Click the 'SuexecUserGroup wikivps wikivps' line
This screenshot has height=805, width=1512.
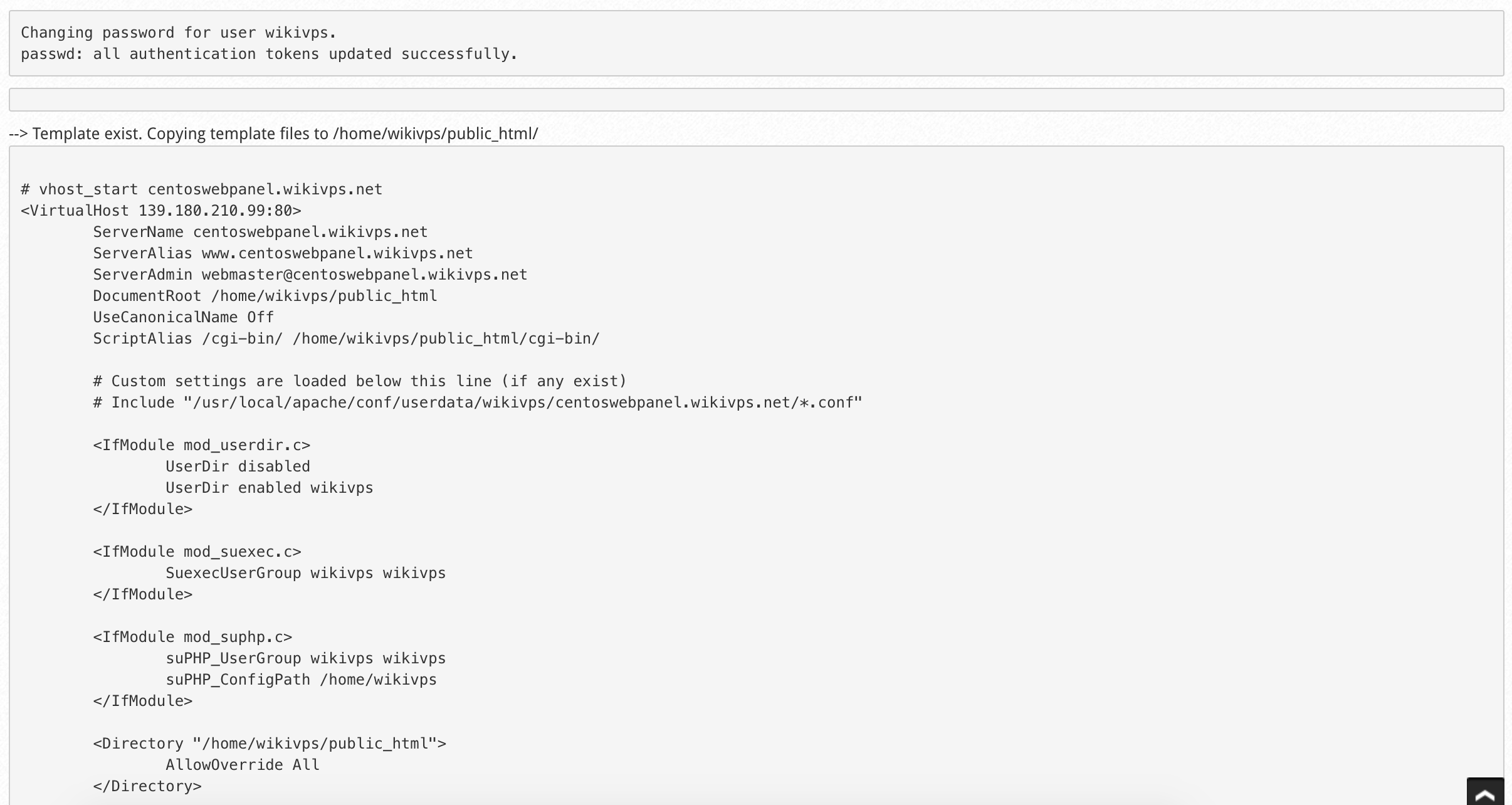[306, 573]
